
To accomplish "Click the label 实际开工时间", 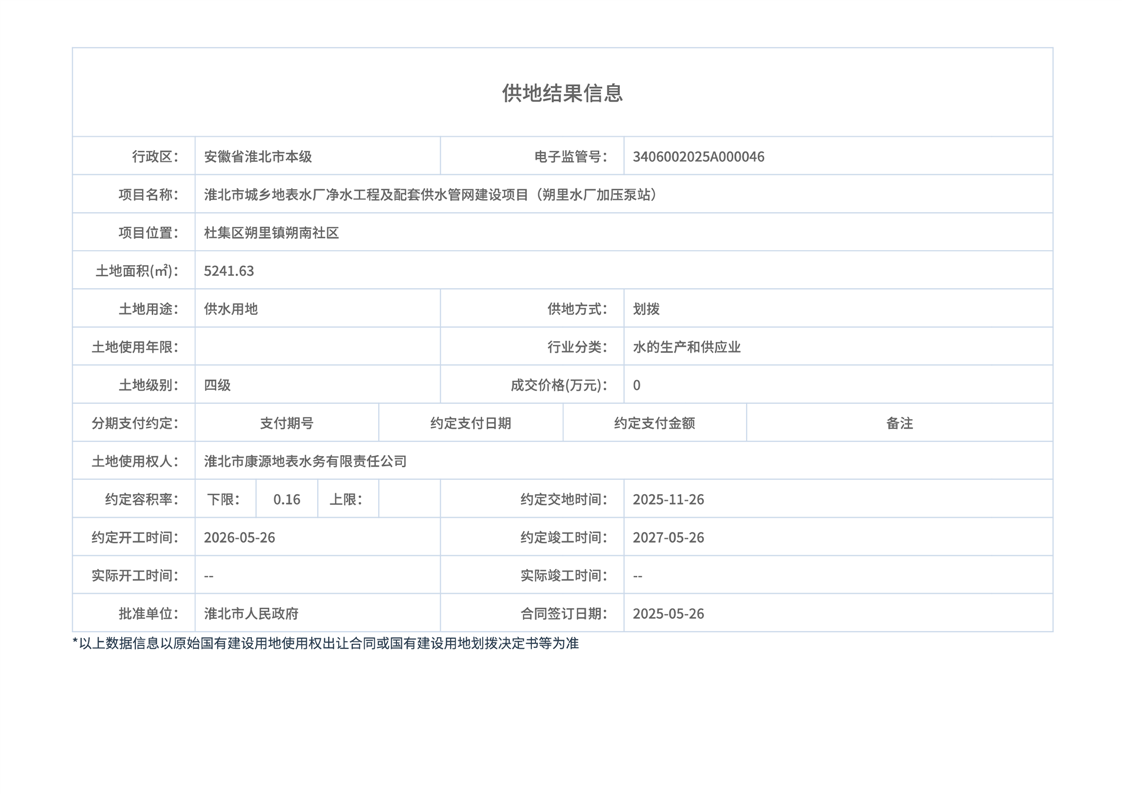I will click(x=135, y=575).
